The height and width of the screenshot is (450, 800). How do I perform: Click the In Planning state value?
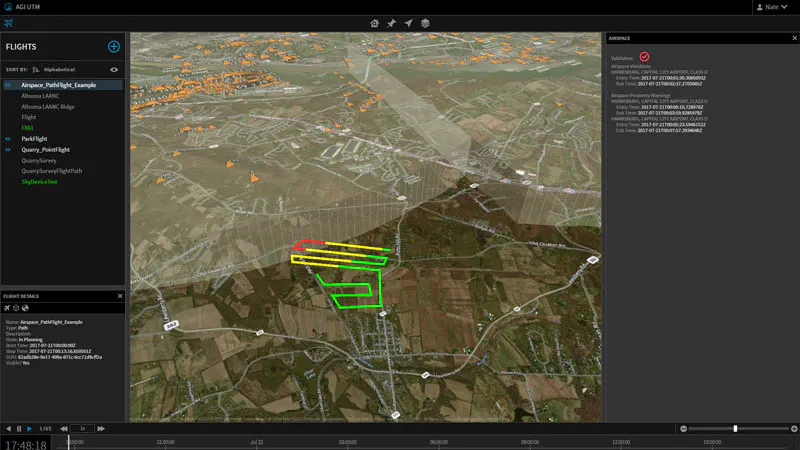pyautogui.click(x=31, y=339)
